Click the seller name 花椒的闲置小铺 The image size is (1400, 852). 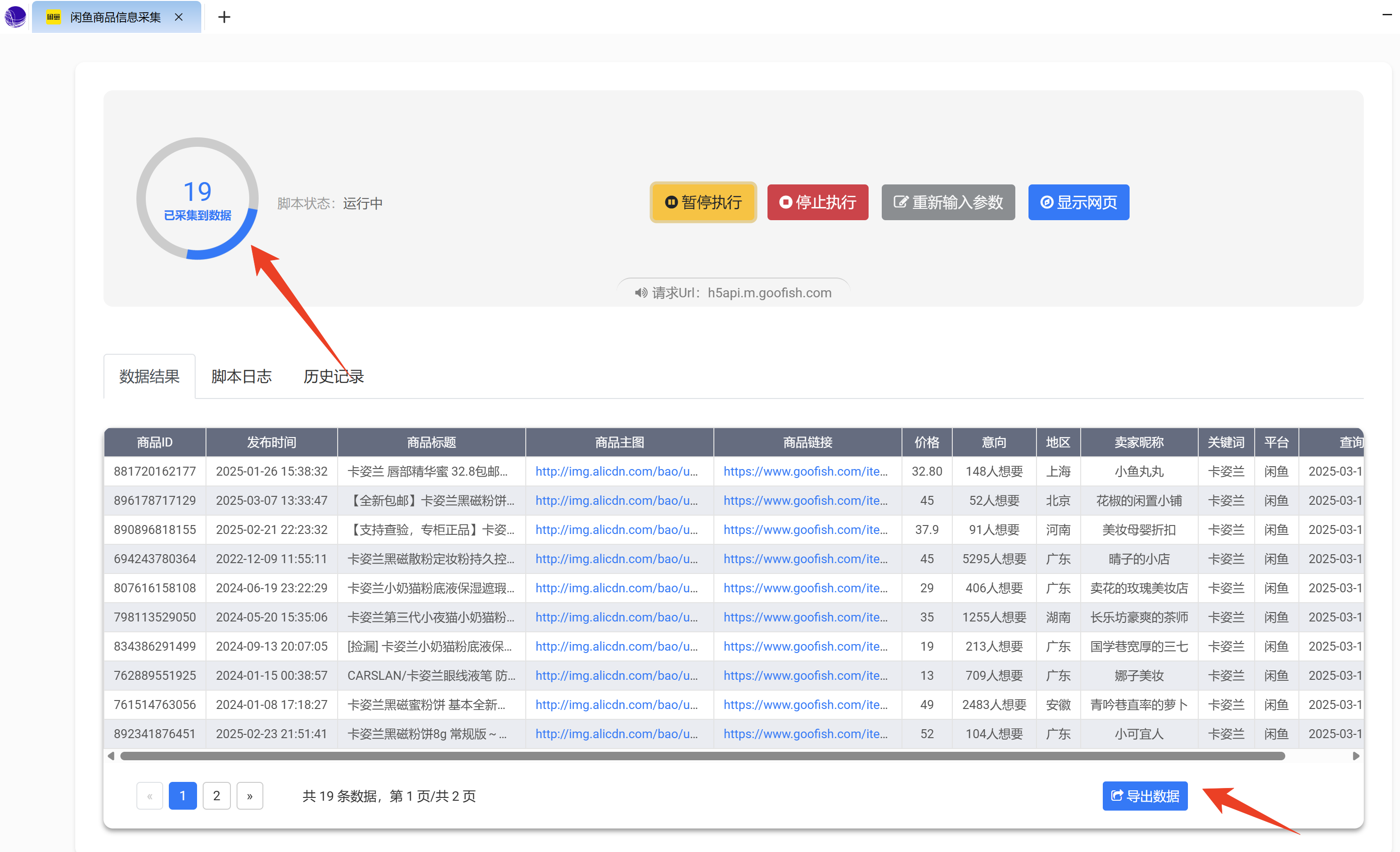tap(1139, 500)
